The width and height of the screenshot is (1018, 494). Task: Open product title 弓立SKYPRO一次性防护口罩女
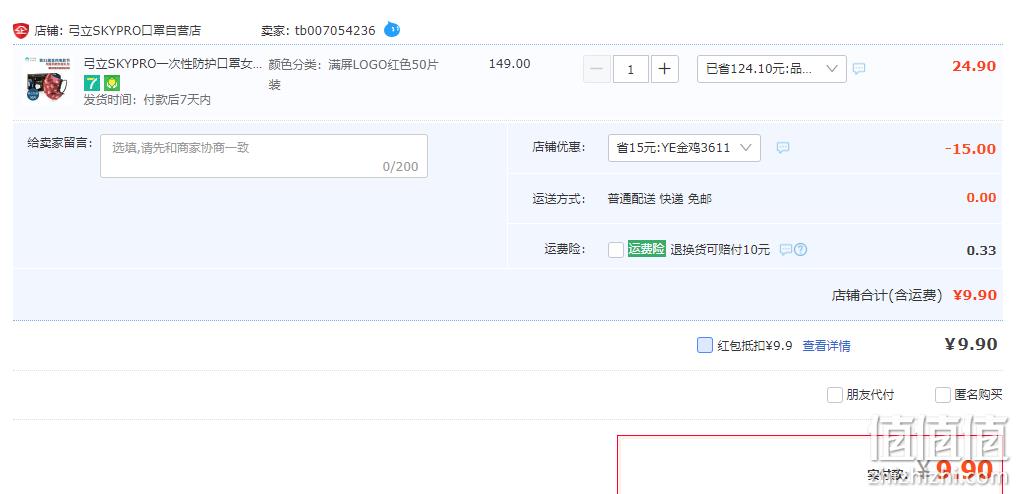click(173, 64)
